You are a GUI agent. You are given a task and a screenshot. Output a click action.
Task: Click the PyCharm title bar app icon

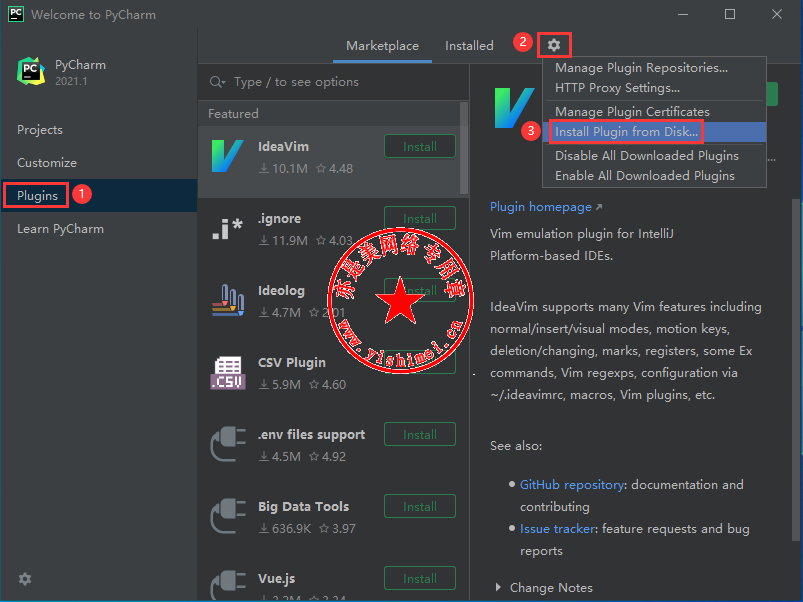pos(16,14)
